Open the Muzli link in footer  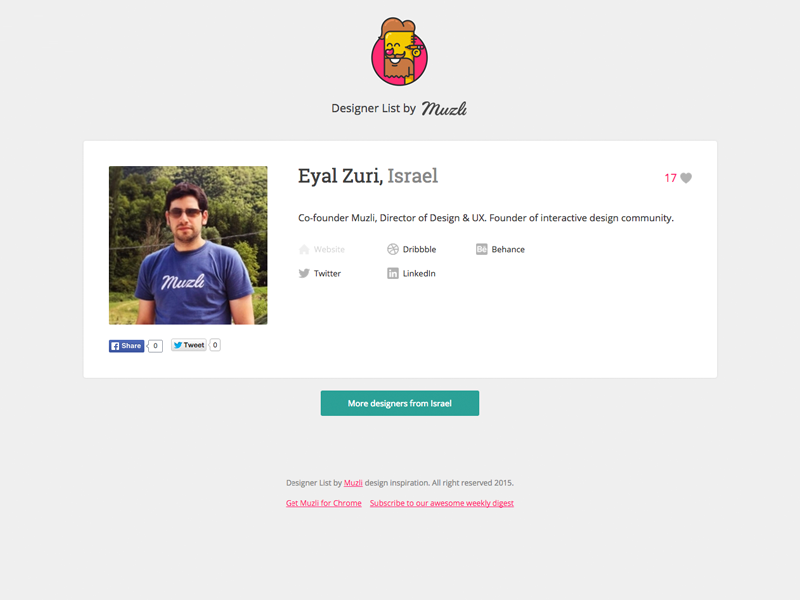pos(353,483)
